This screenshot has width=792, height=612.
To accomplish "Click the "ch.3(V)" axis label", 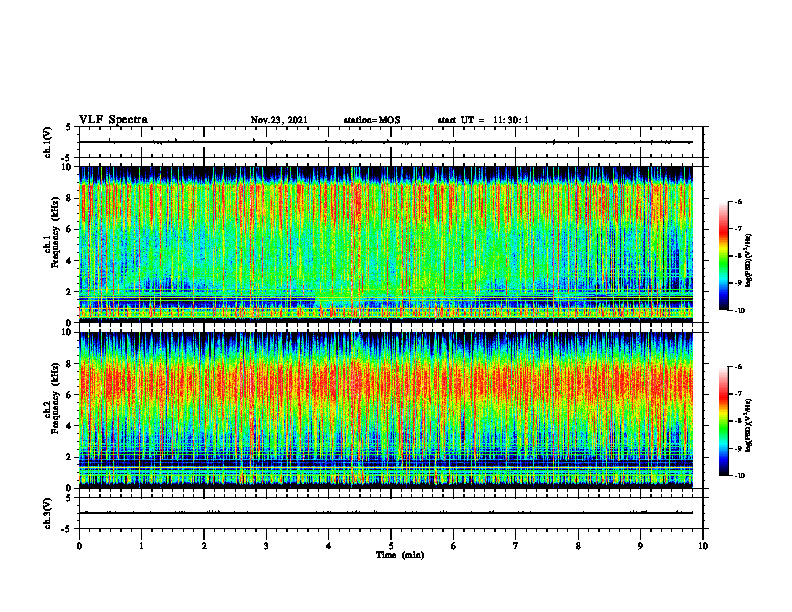I will pyautogui.click(x=48, y=513).
